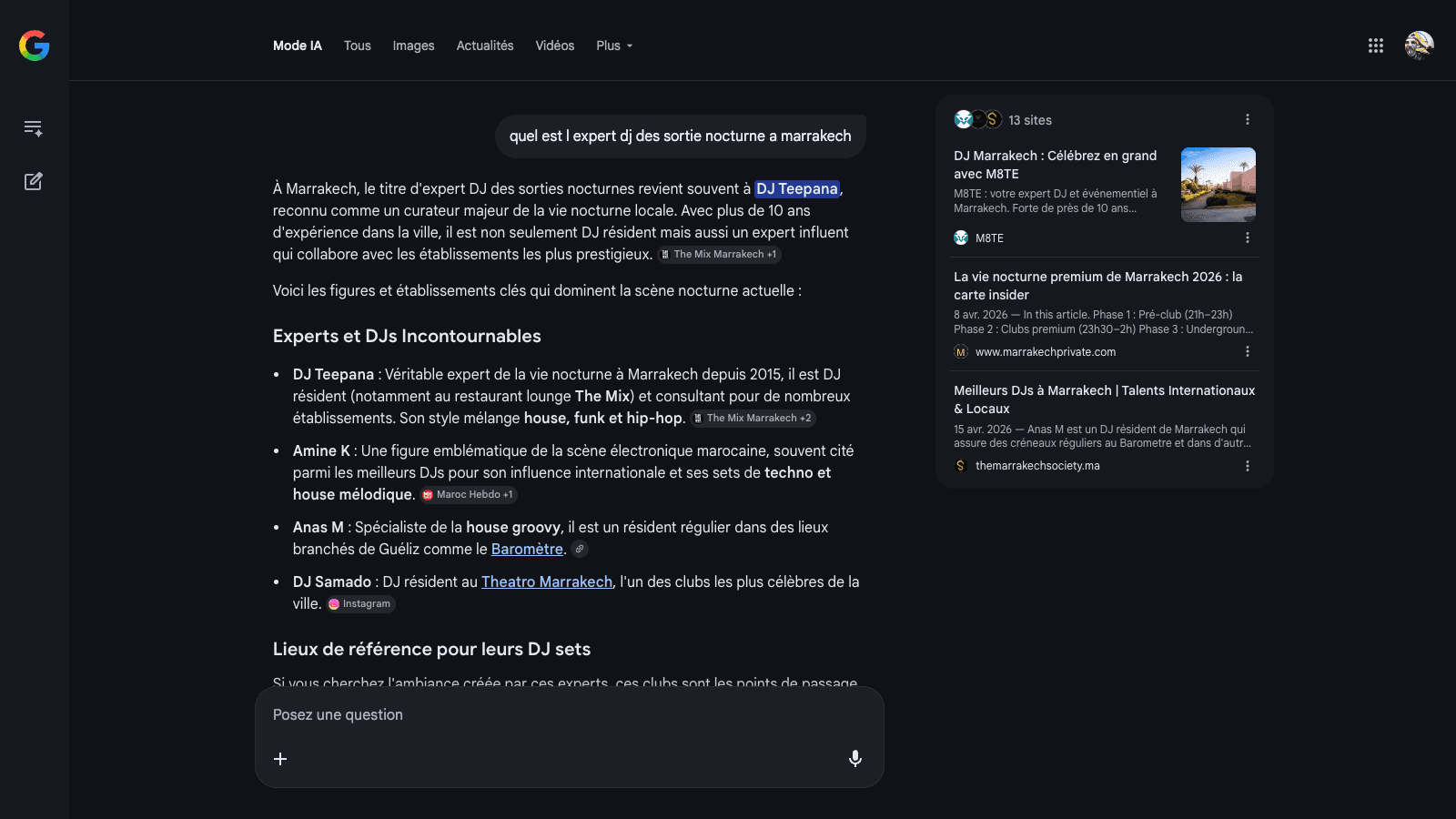Click the 13 sites label
1456x819 pixels.
(x=1030, y=120)
